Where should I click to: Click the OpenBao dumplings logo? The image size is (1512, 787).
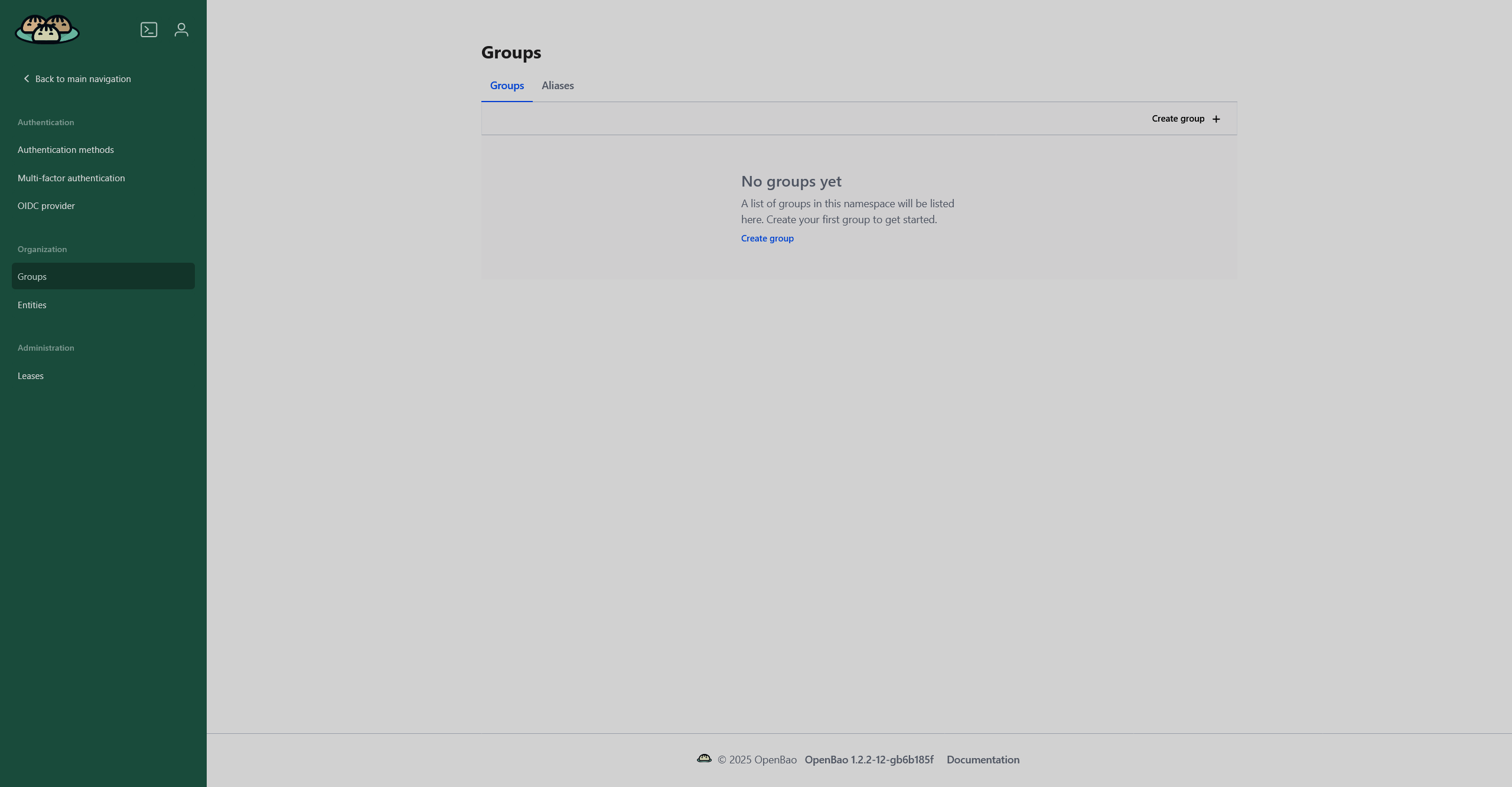pos(47,30)
